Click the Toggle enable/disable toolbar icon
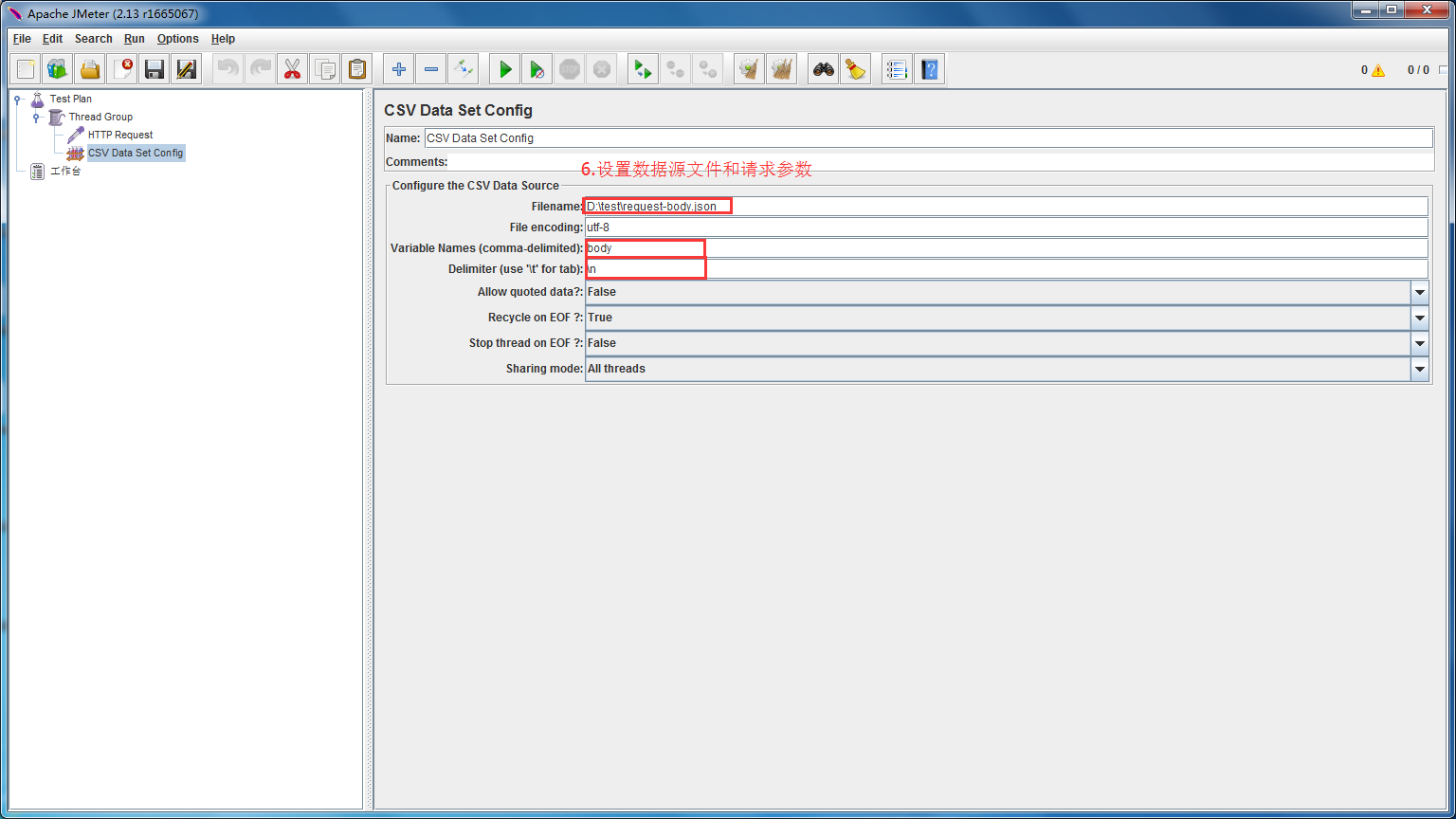This screenshot has width=1456, height=819. 464,69
